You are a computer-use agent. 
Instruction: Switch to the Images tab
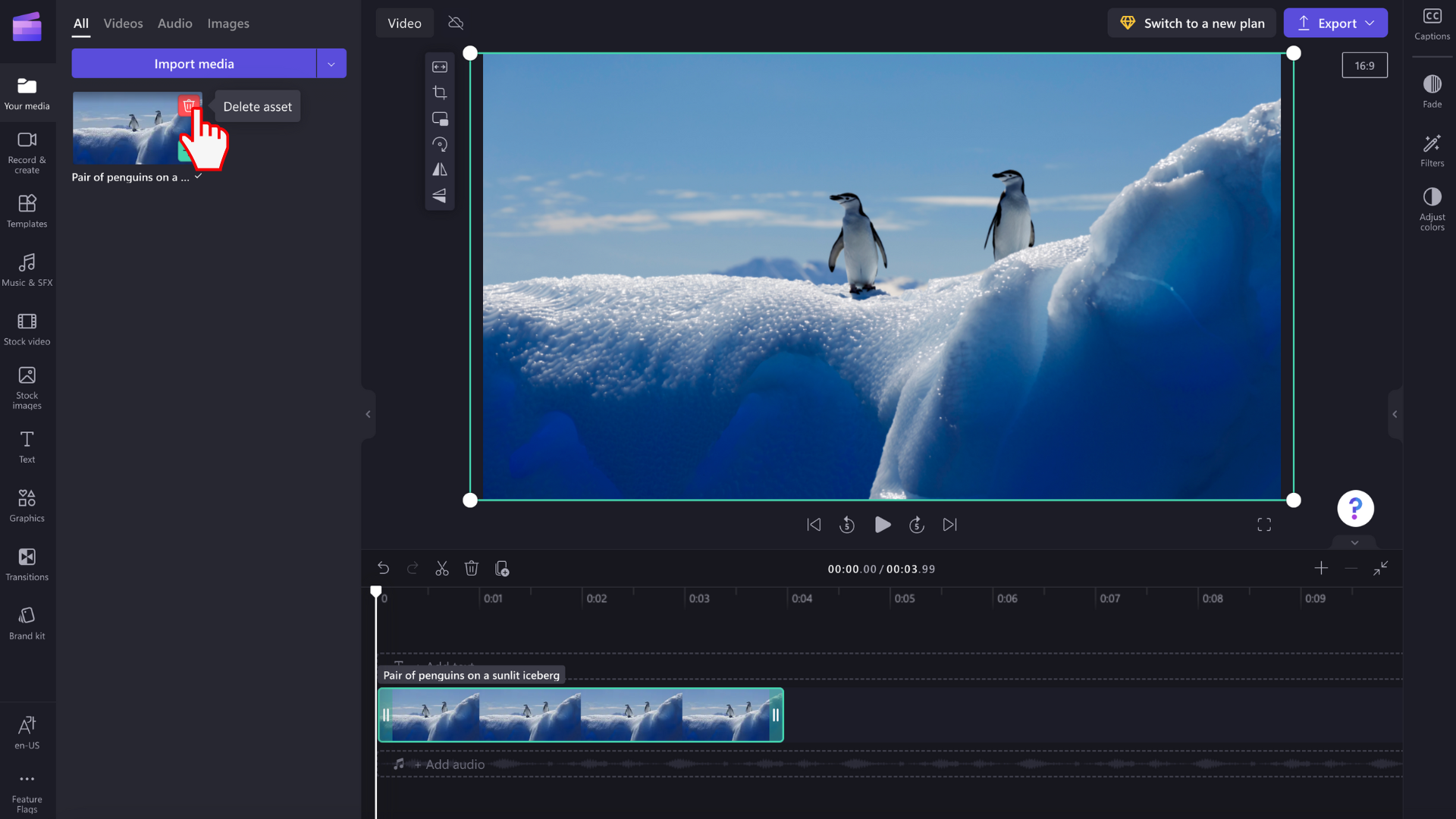point(227,22)
